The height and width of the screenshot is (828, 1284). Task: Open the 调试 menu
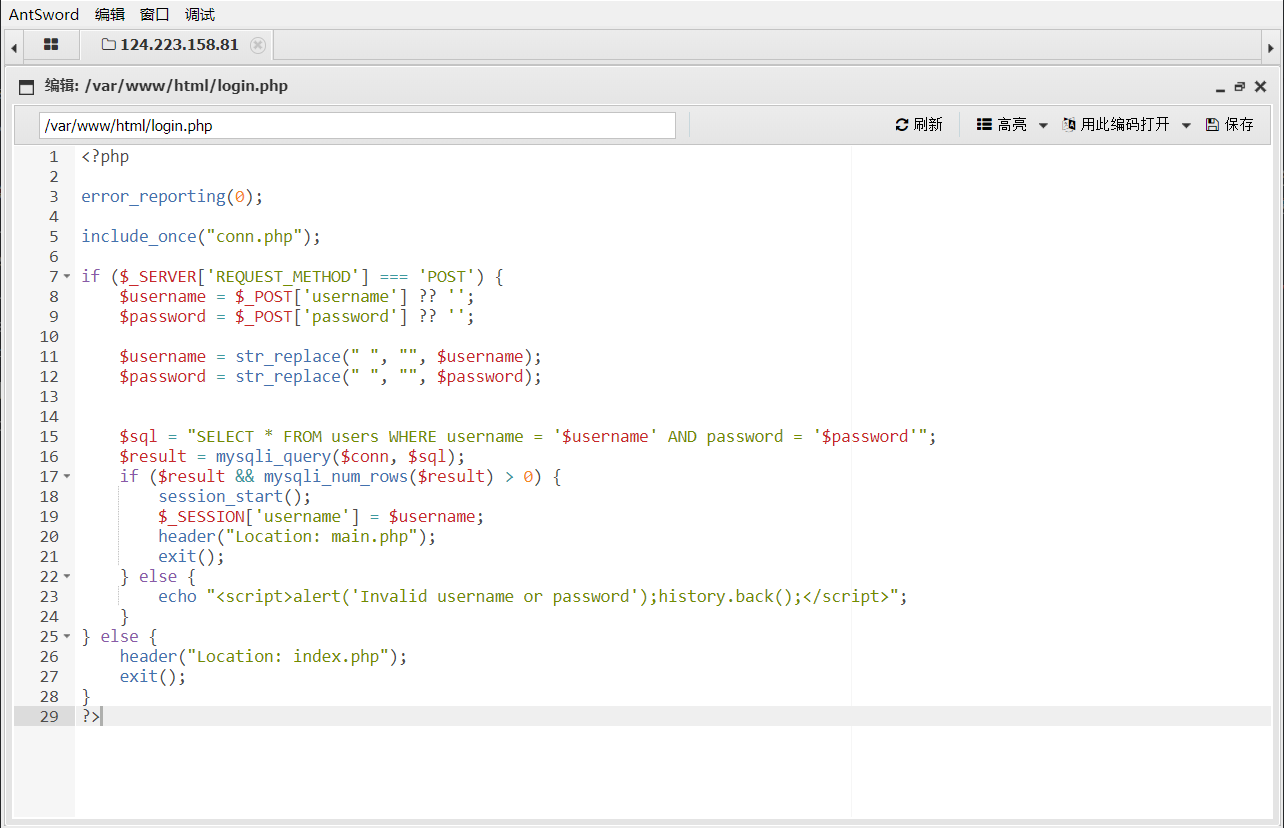click(200, 14)
